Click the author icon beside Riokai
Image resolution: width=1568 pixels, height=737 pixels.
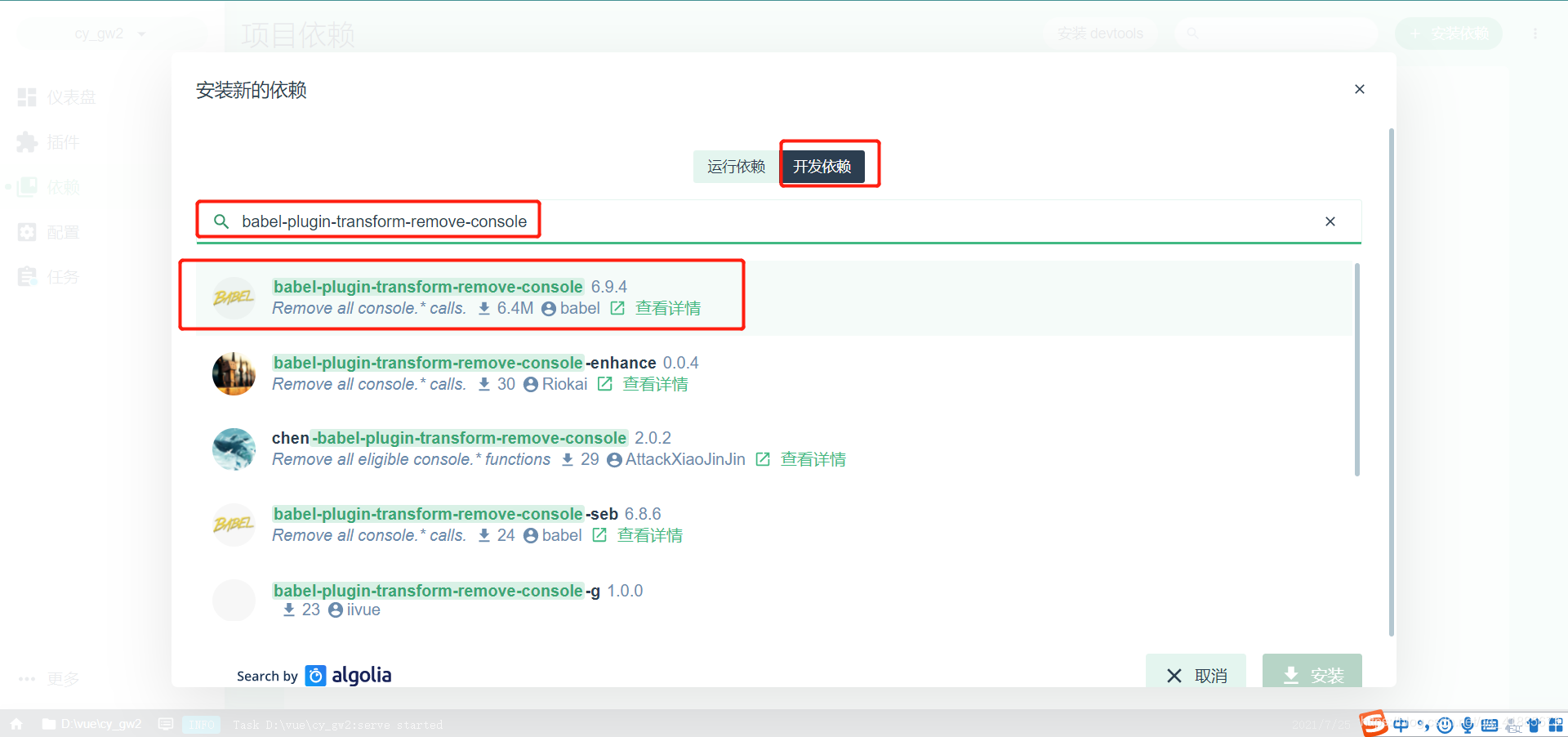[531, 384]
